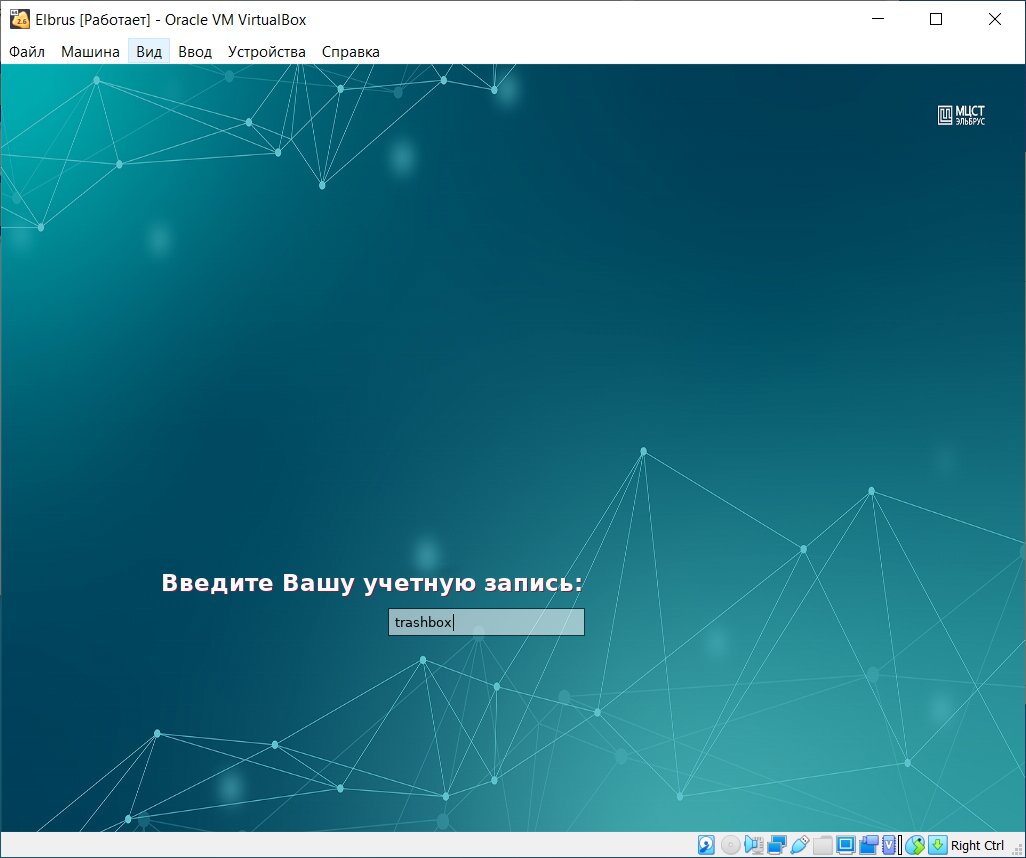Click the recording status icon
The width and height of the screenshot is (1026, 858).
tap(868, 845)
